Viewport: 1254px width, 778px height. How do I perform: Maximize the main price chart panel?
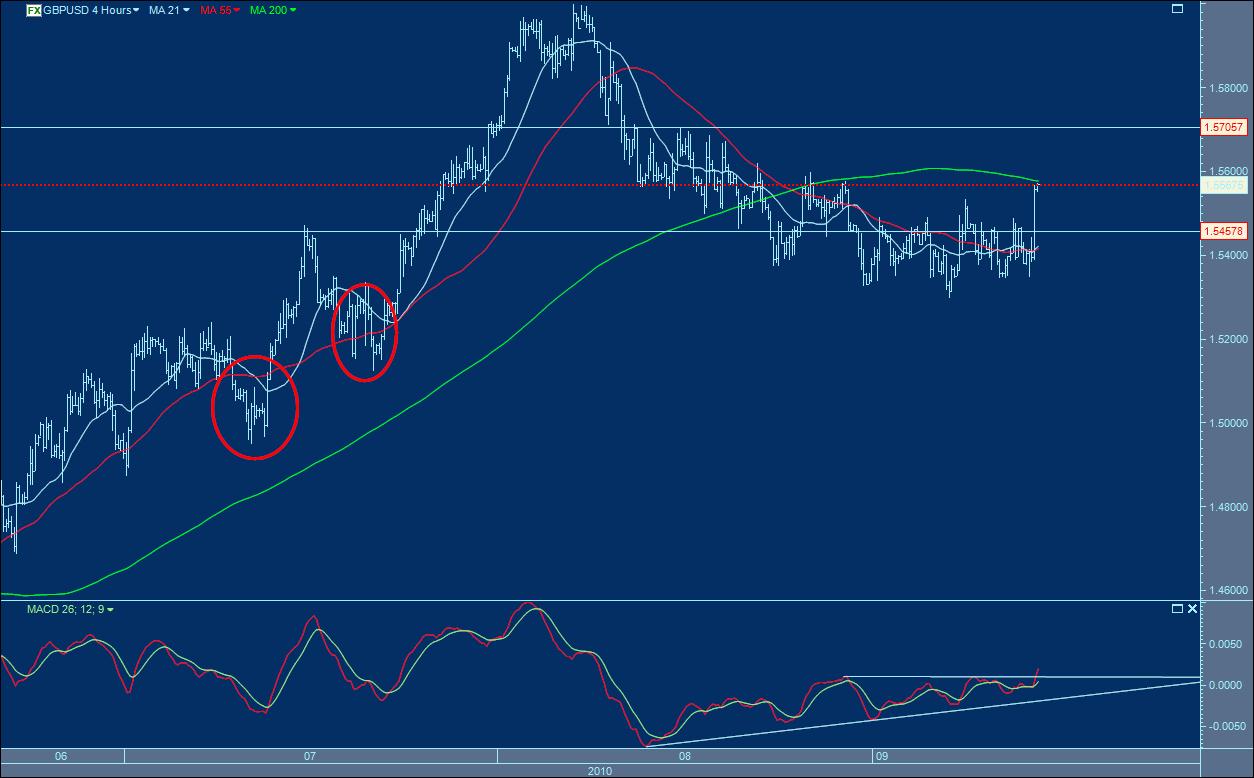pyautogui.click(x=1178, y=9)
